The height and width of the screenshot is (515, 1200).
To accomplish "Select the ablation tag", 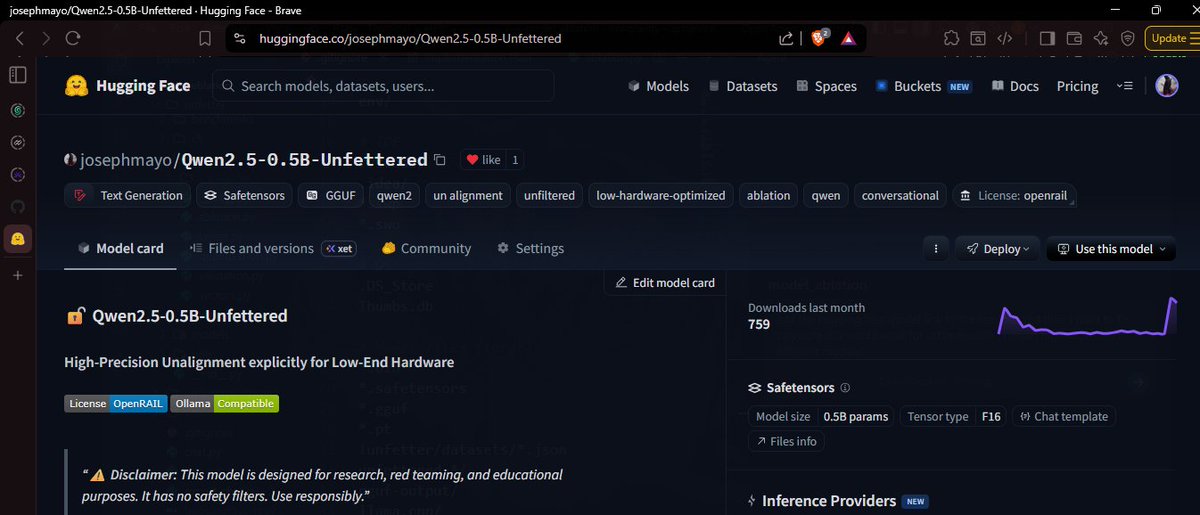I will click(x=768, y=195).
